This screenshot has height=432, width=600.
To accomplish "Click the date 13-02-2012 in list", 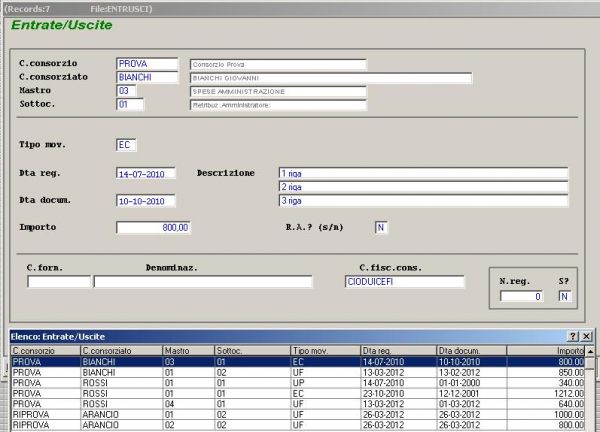I will (x=459, y=372).
